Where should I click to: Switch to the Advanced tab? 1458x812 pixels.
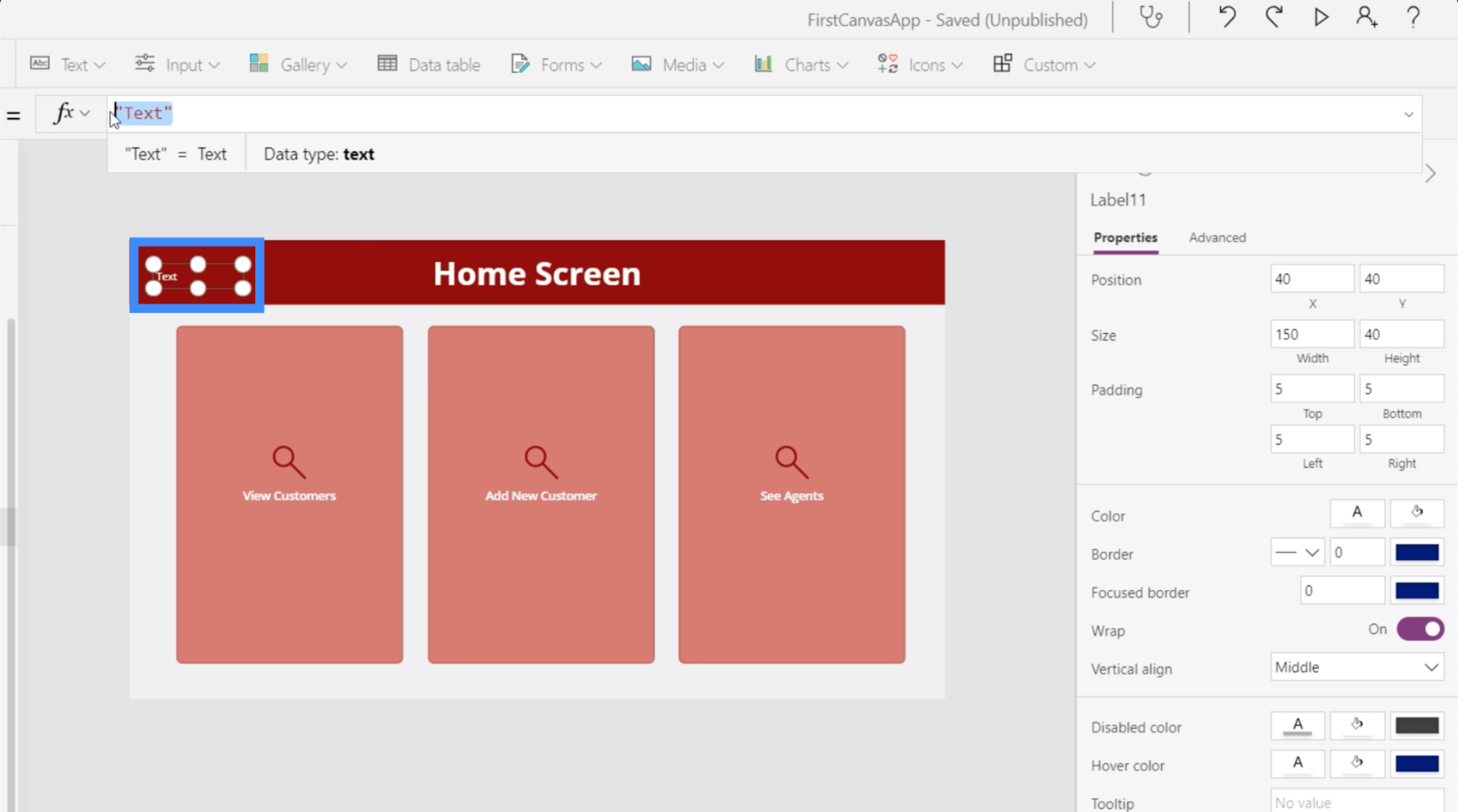pos(1217,238)
